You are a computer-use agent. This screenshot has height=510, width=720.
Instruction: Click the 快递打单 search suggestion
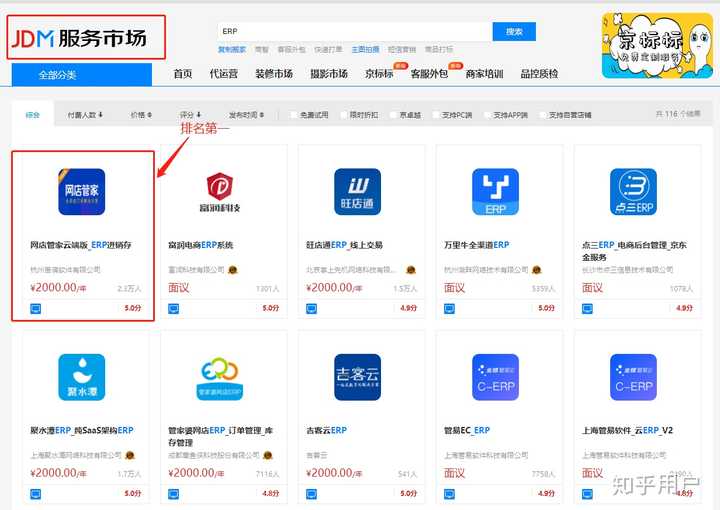point(328,50)
